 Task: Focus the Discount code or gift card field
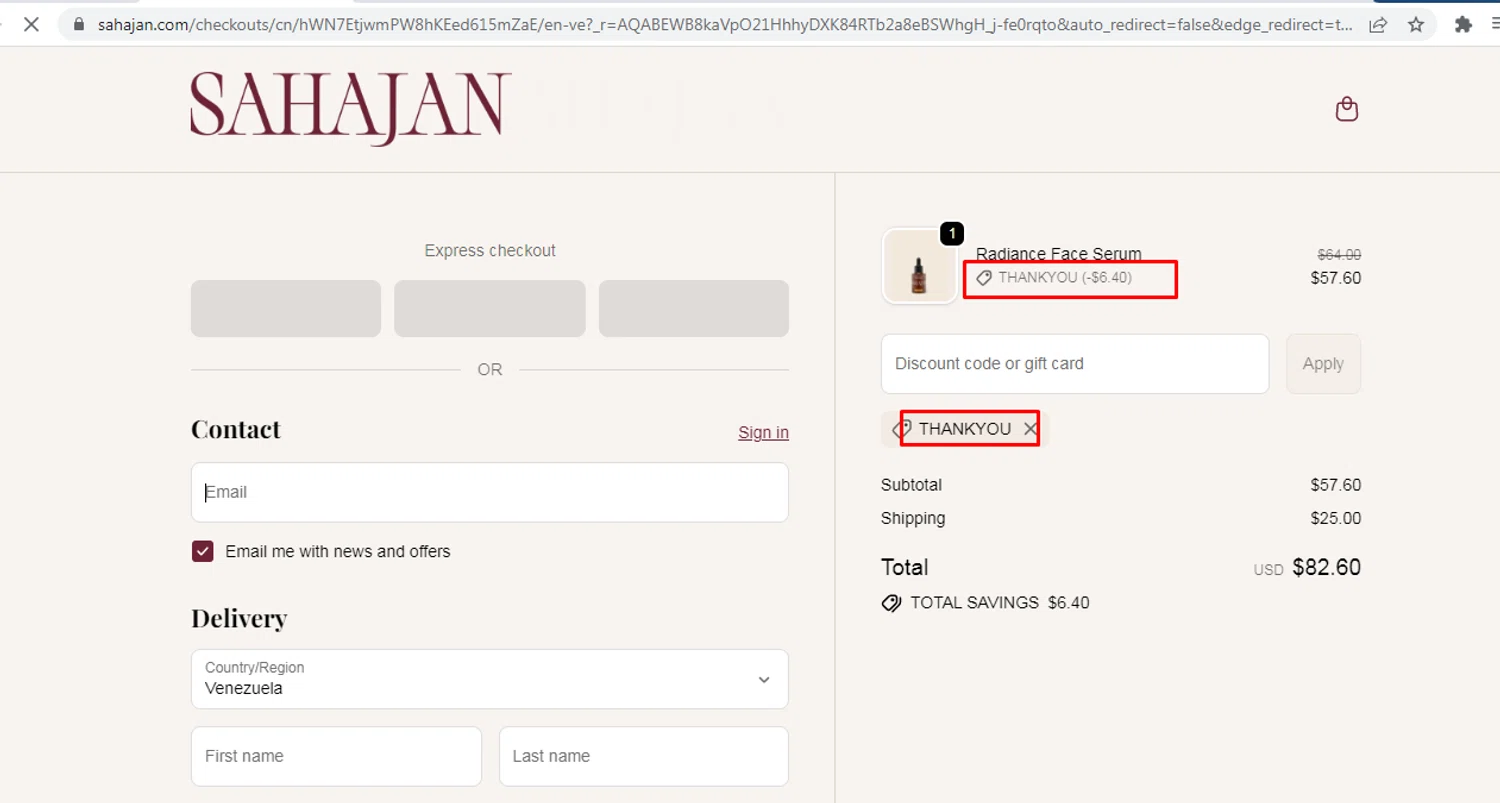(1075, 364)
